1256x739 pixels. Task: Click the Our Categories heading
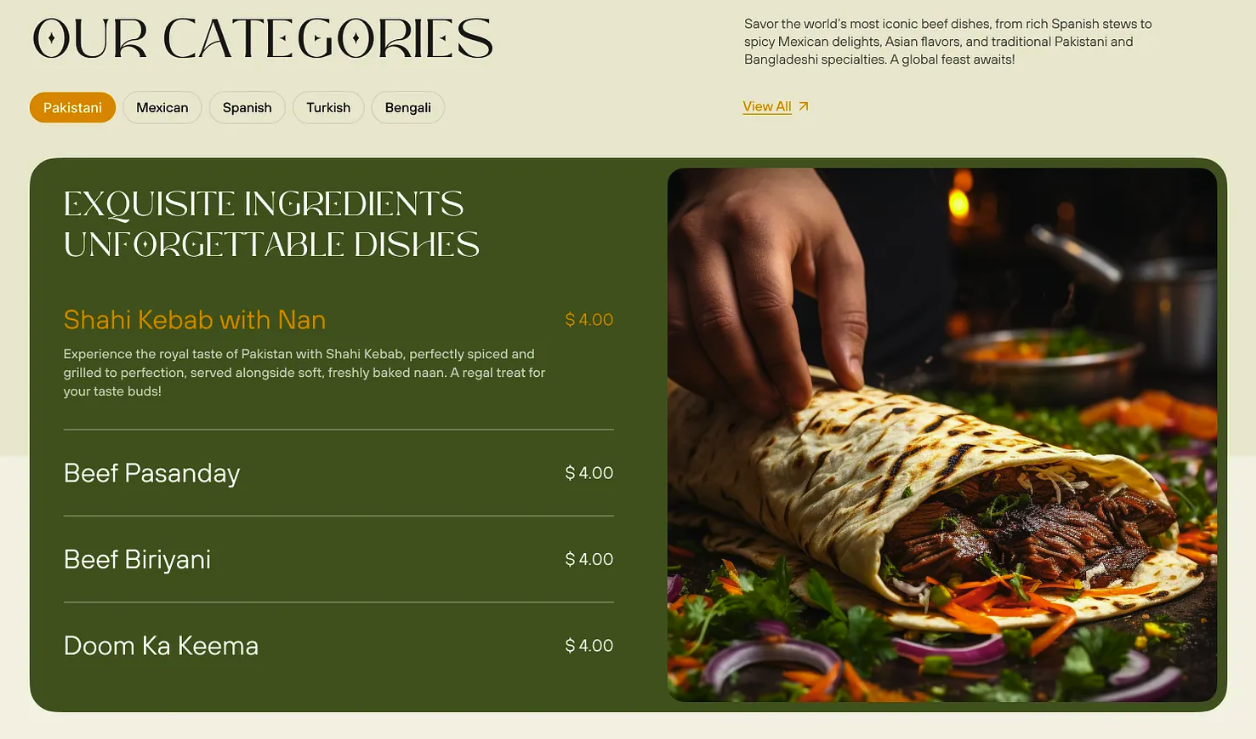coord(262,39)
